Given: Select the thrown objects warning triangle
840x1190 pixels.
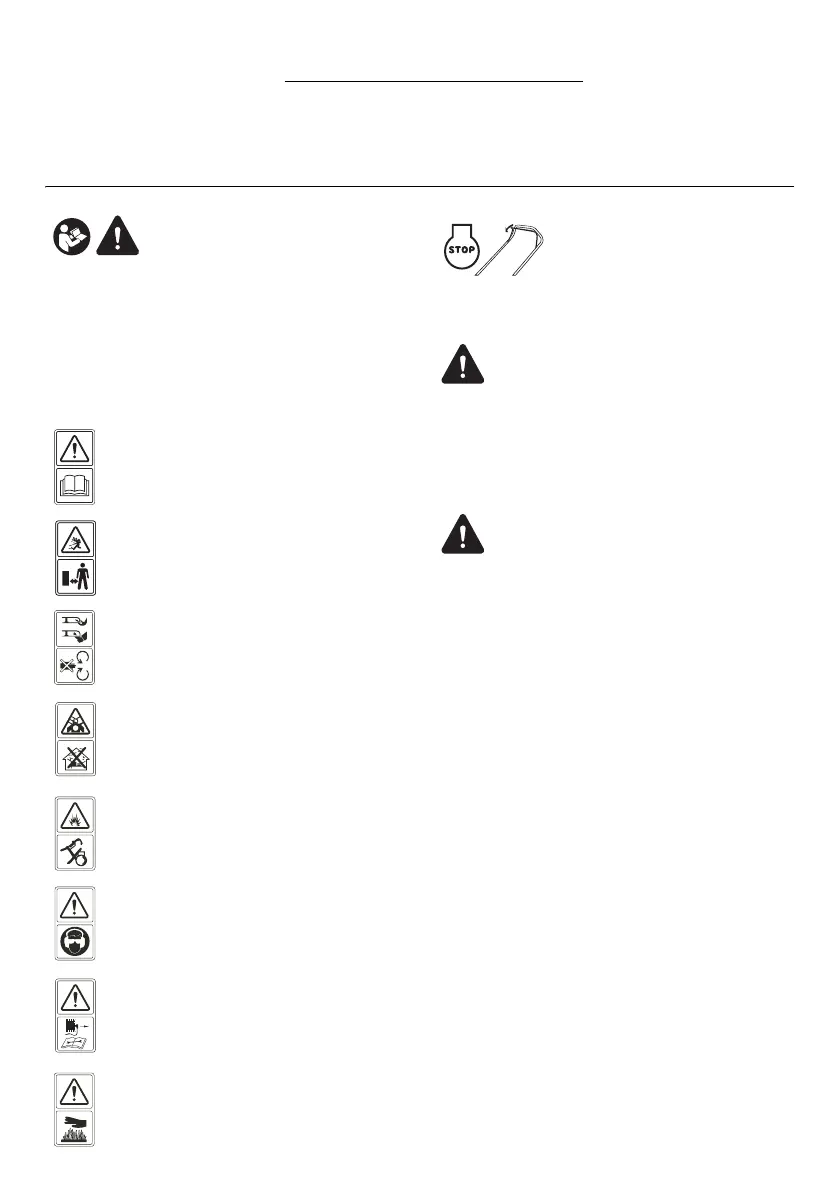Looking at the screenshot, I should pos(75,540).
